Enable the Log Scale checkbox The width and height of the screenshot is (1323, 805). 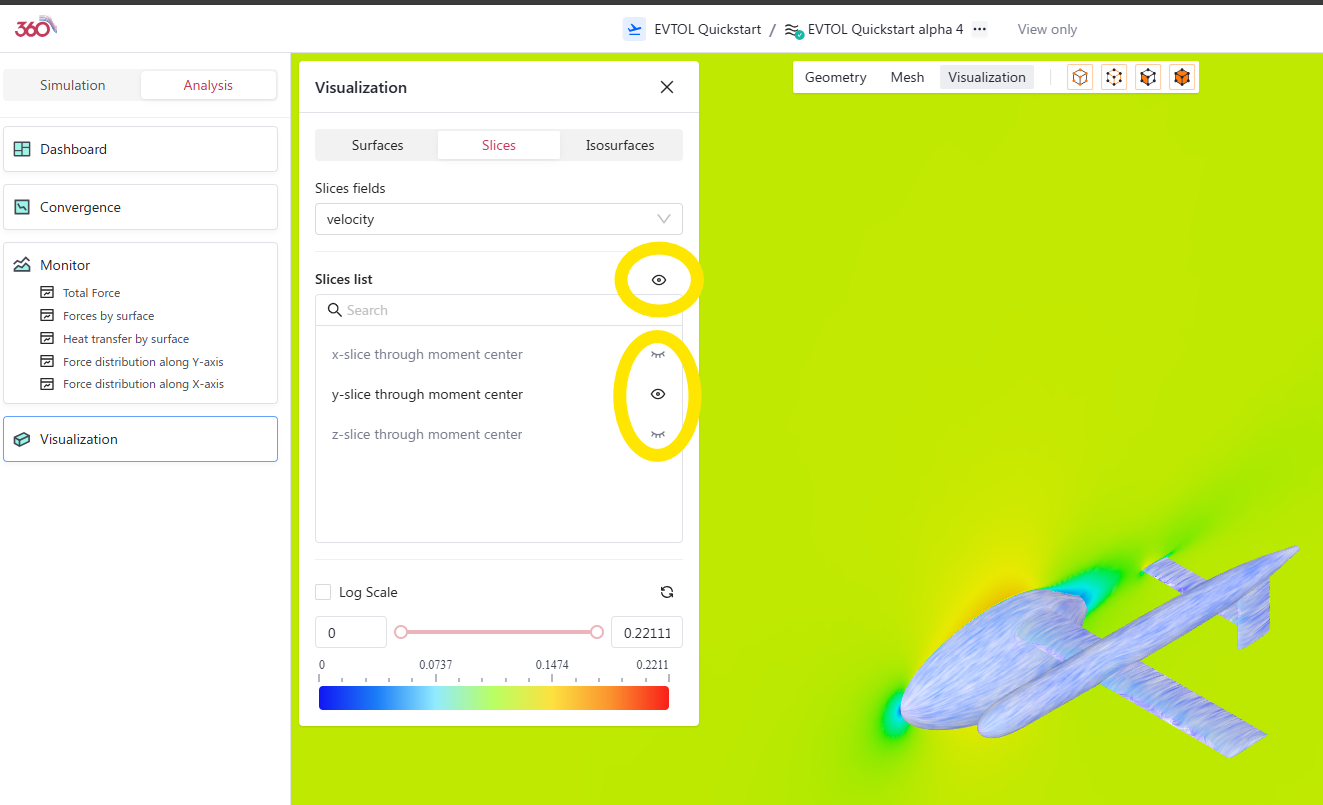tap(323, 592)
